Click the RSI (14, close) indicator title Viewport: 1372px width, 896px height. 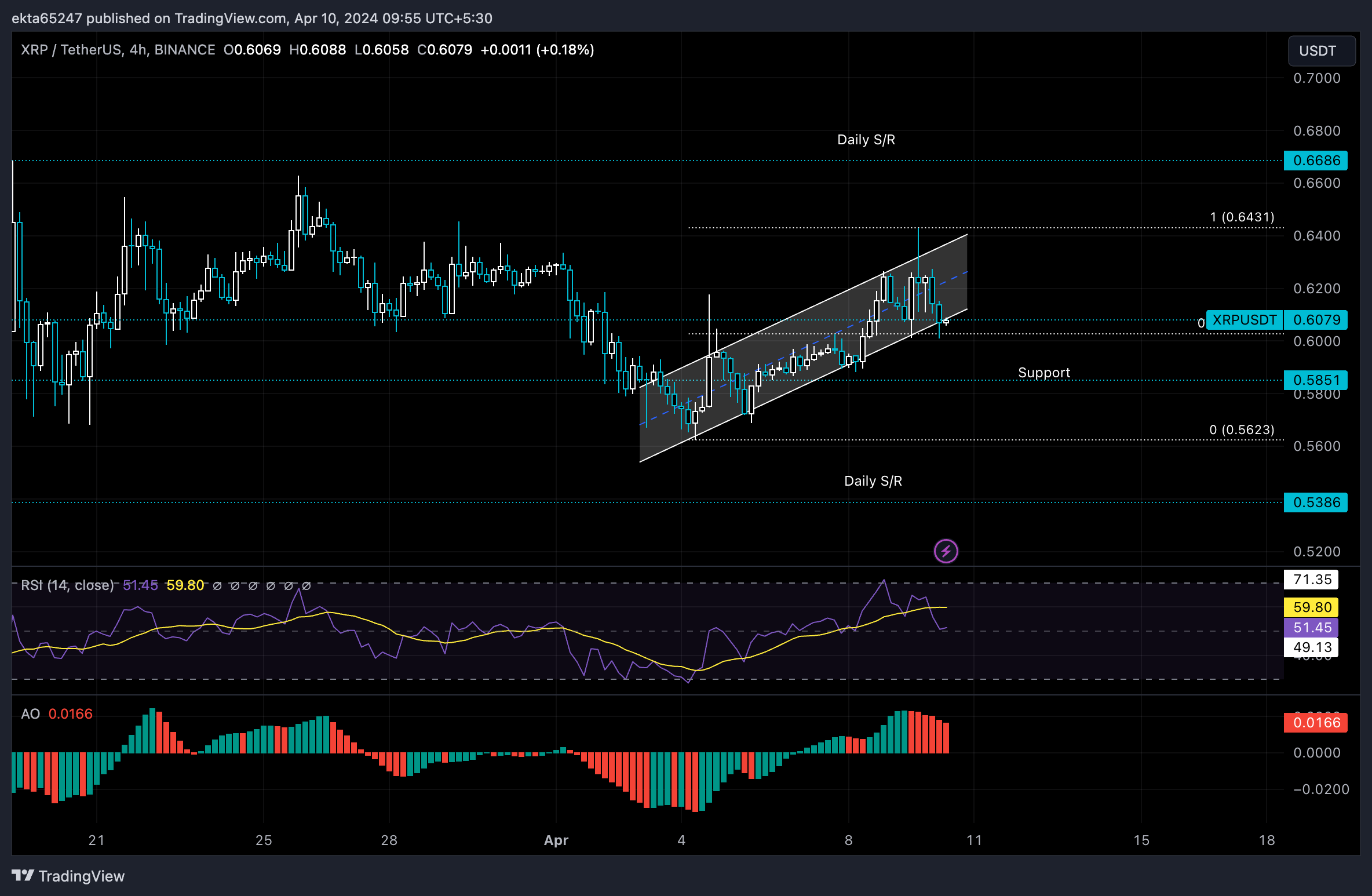point(67,585)
